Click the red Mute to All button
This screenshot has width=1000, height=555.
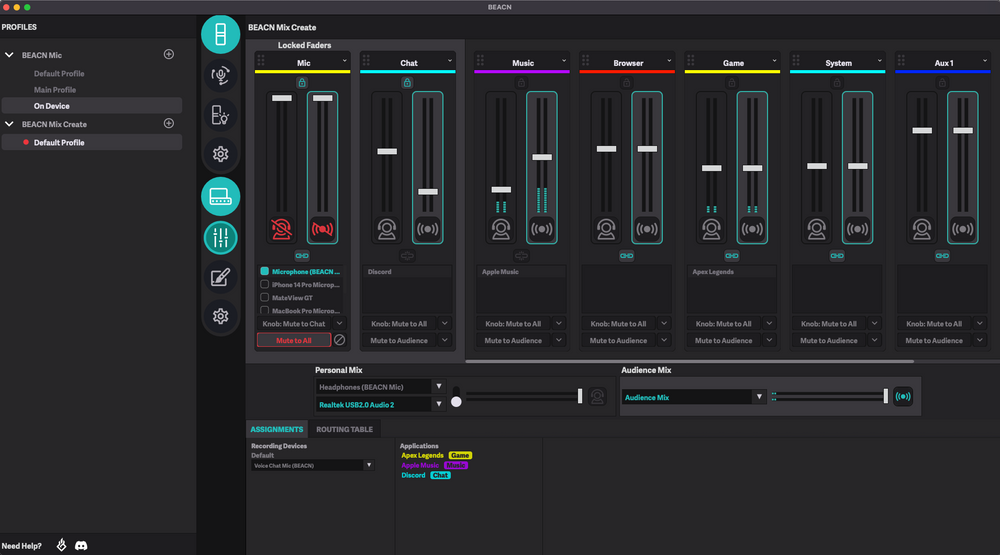[294, 340]
